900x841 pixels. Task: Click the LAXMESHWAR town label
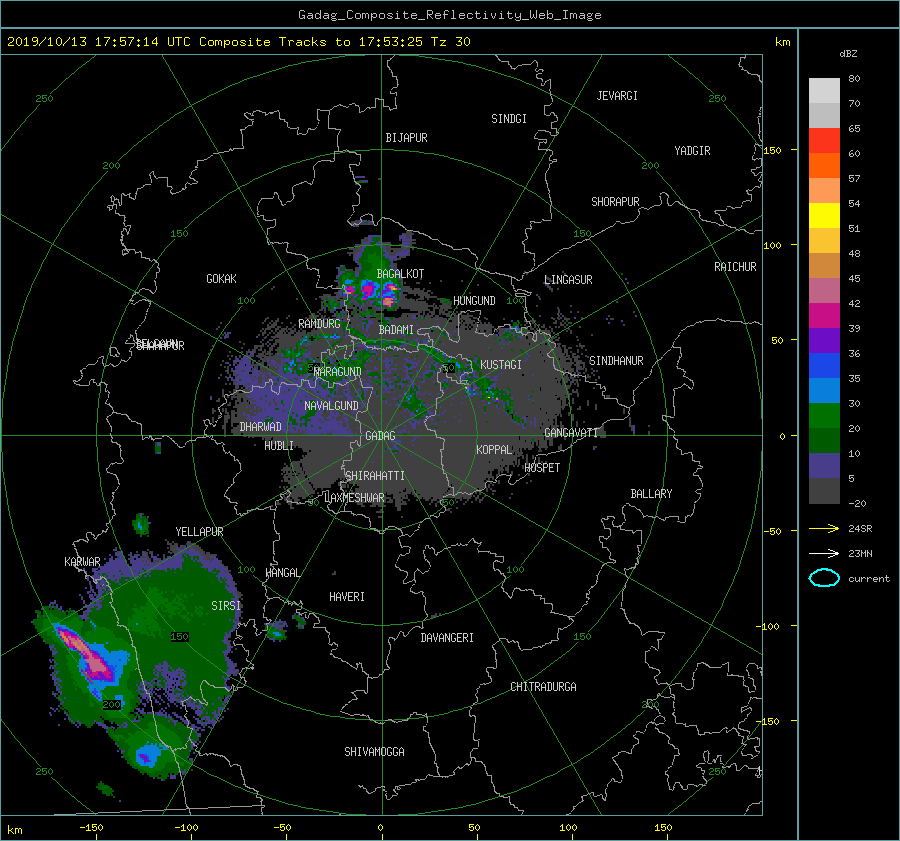tap(354, 498)
